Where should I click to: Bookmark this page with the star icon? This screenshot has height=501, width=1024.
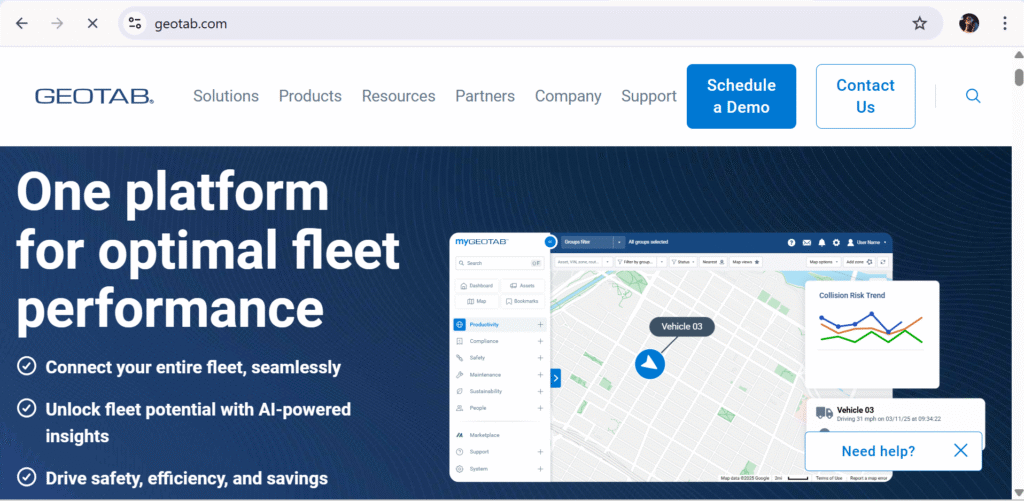coord(920,24)
